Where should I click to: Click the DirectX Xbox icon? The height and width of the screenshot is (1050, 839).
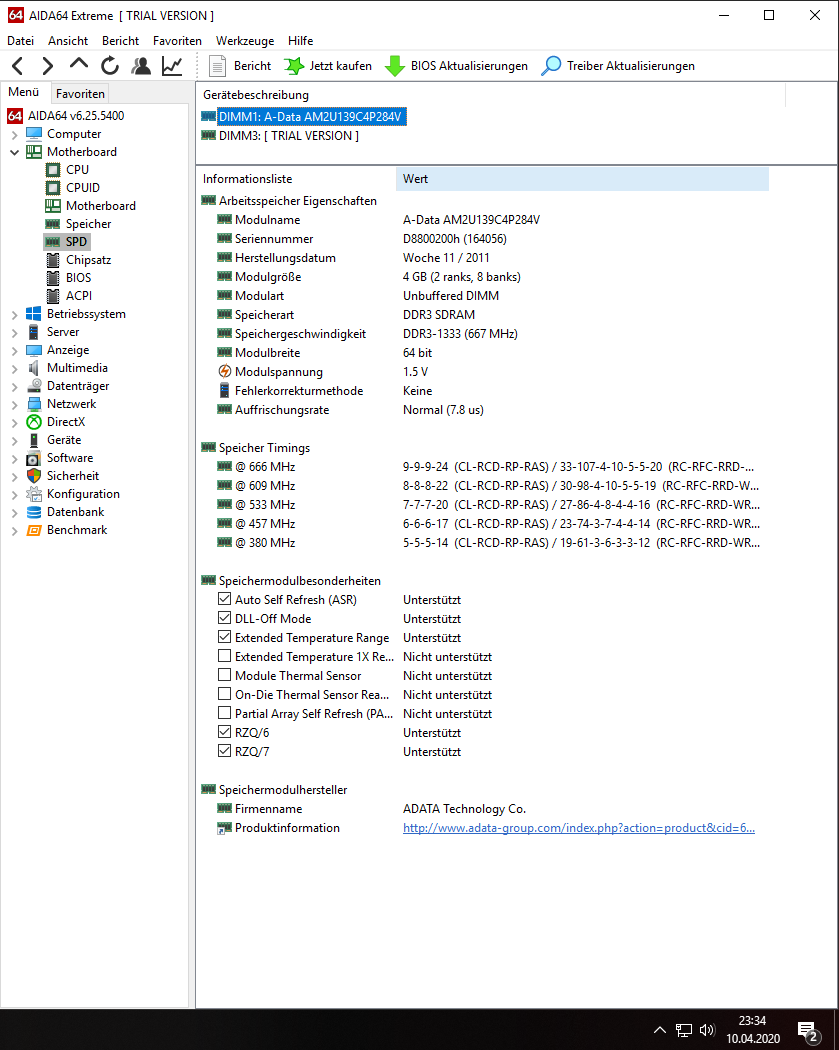point(33,422)
